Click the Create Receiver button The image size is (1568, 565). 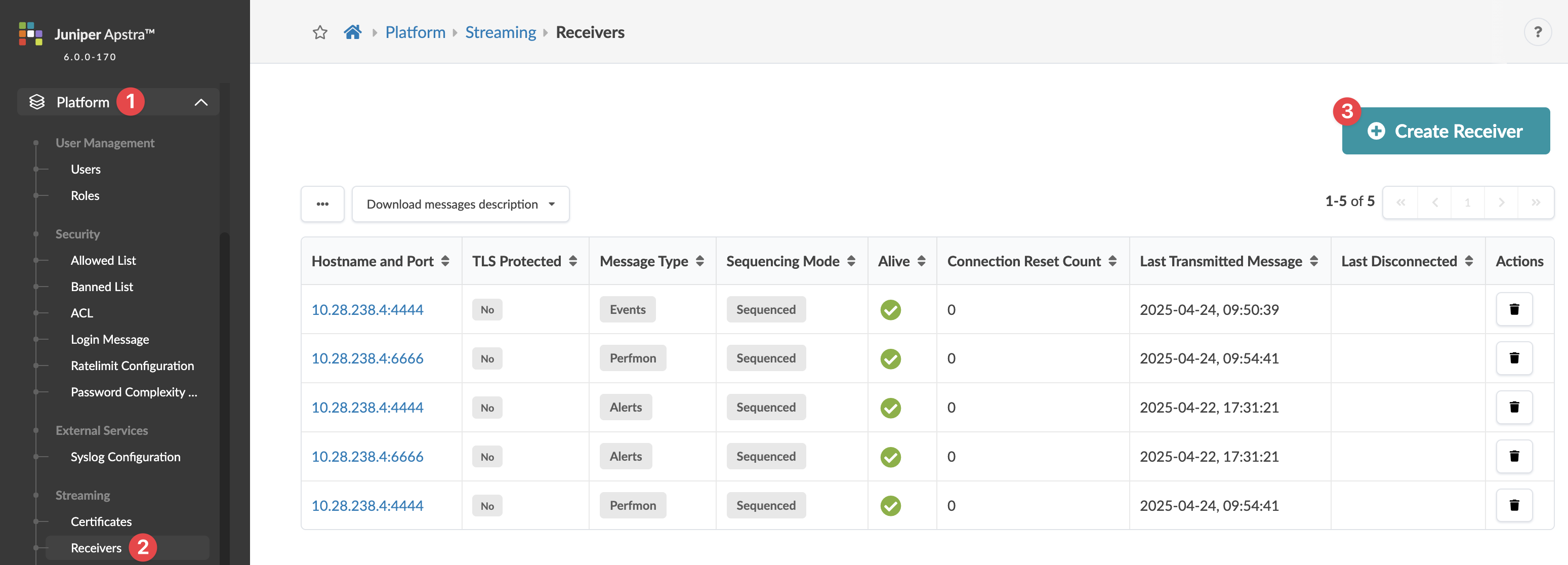(x=1446, y=131)
